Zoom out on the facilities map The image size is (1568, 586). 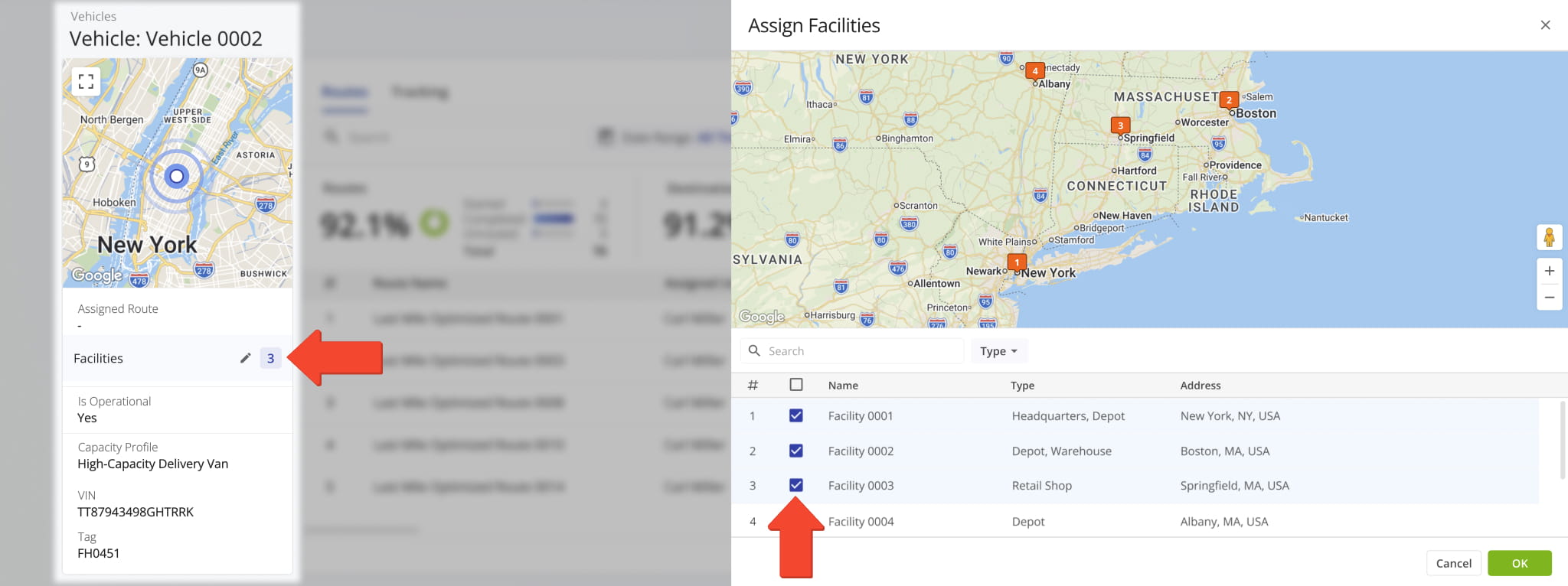point(1549,297)
